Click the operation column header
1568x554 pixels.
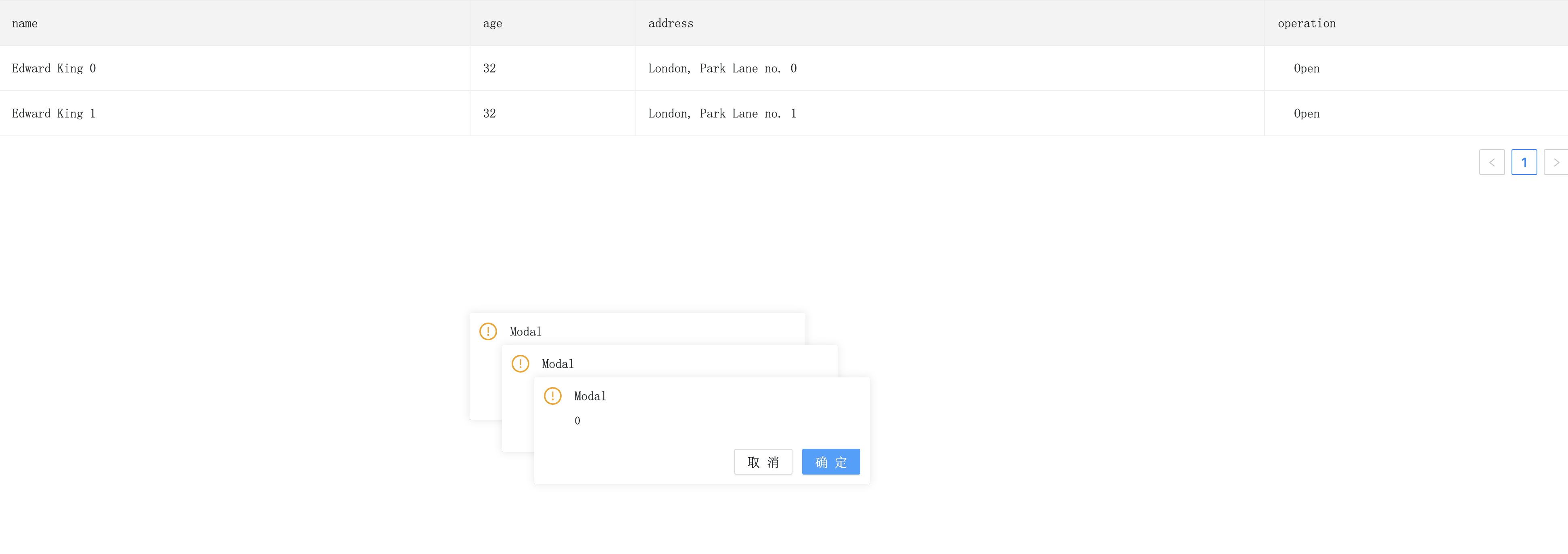click(x=1306, y=24)
